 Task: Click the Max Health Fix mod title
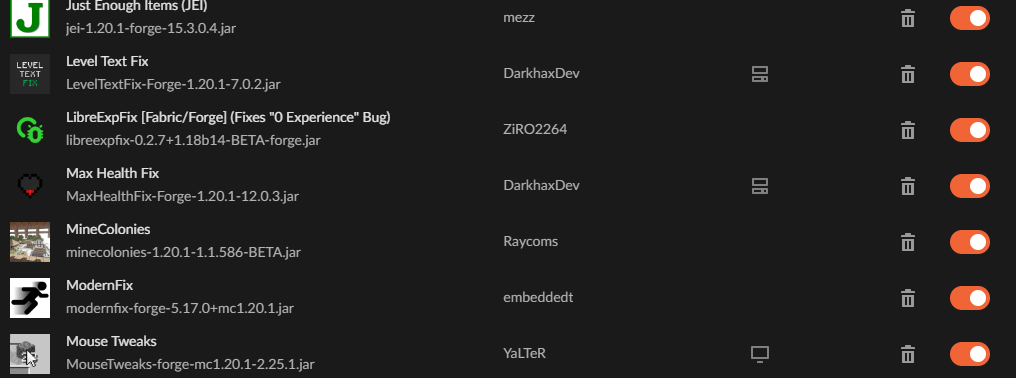(112, 173)
